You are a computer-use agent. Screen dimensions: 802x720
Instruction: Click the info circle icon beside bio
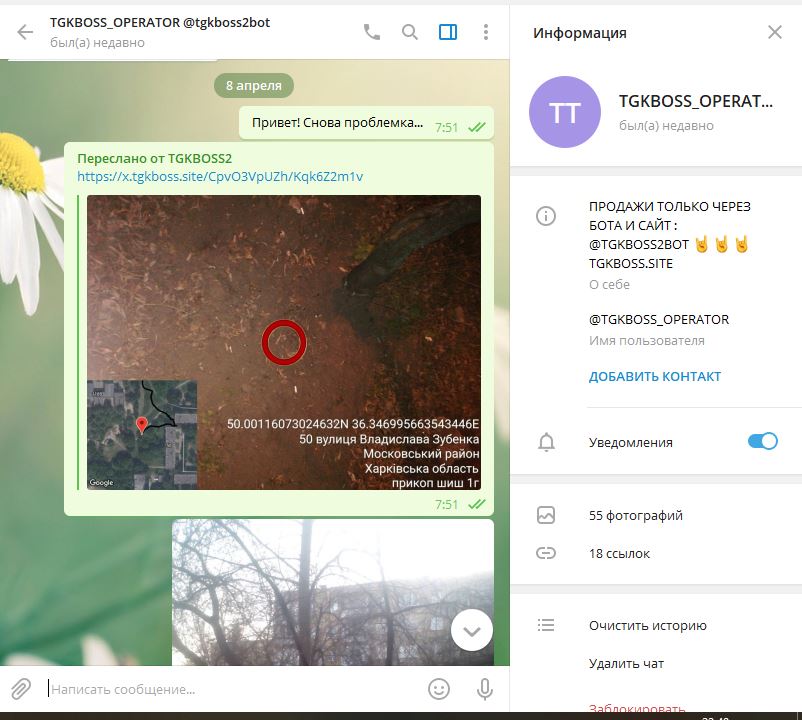point(546,216)
